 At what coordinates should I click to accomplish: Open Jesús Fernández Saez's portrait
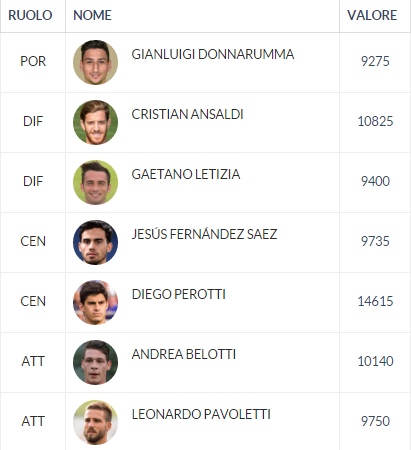95,242
